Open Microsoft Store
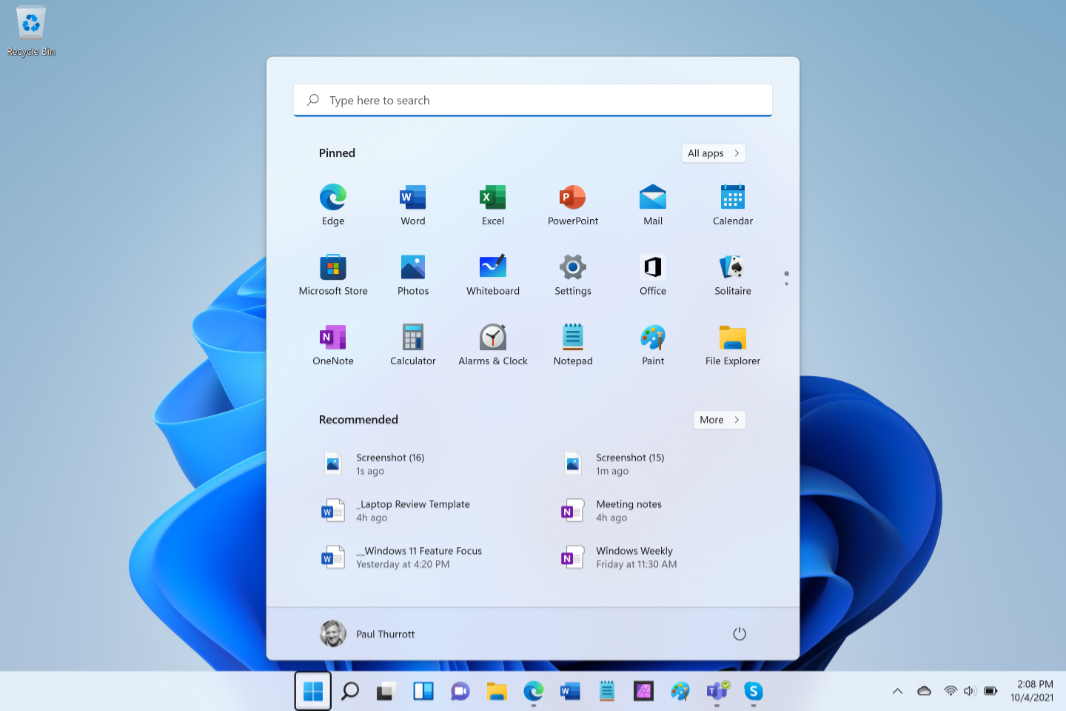This screenshot has height=711, width=1066. click(x=332, y=273)
